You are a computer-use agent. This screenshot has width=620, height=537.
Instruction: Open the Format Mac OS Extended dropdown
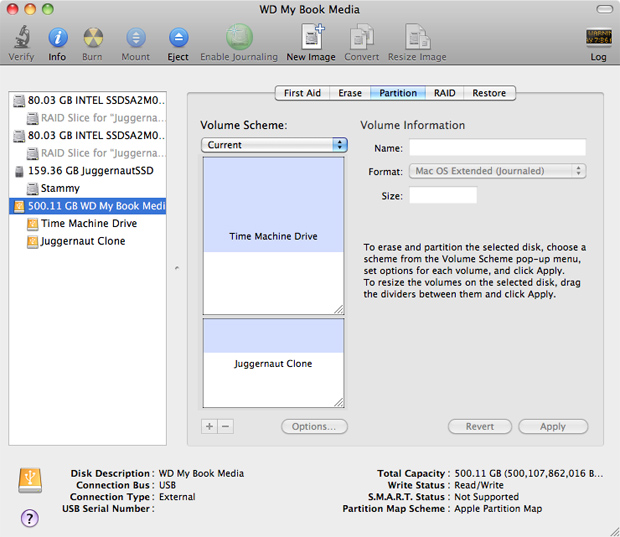497,171
